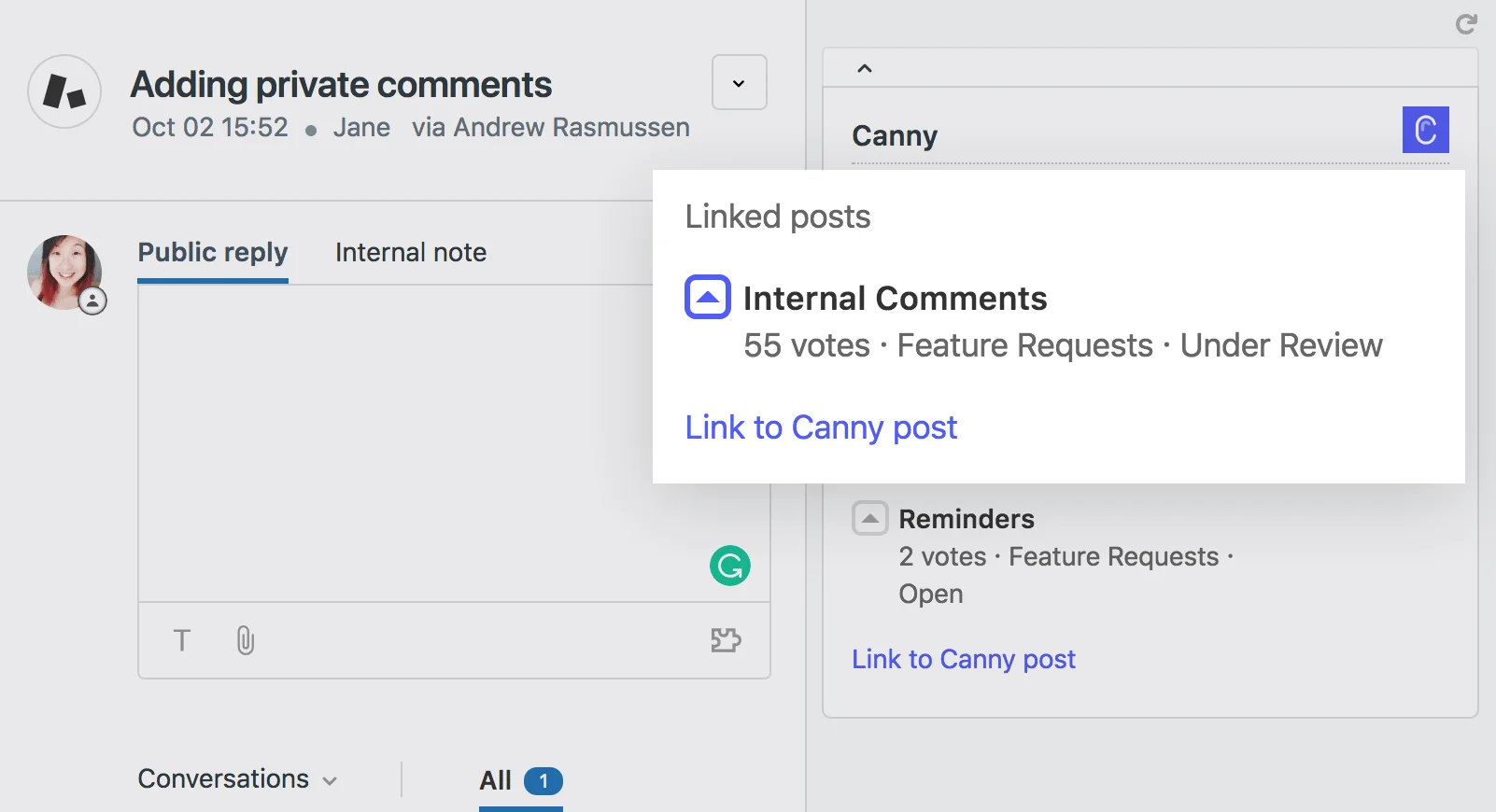
Task: Switch to the Public reply tab
Action: point(213,253)
